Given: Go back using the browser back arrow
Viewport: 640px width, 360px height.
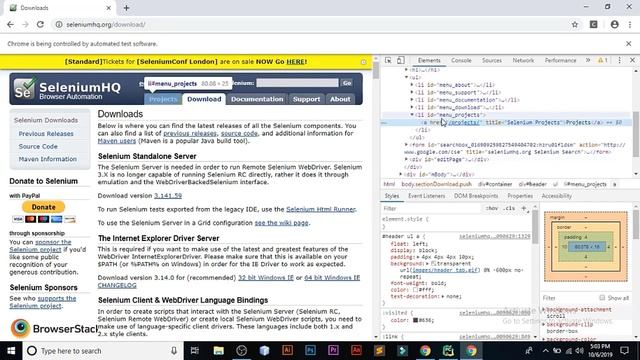Looking at the screenshot, I should coord(10,24).
